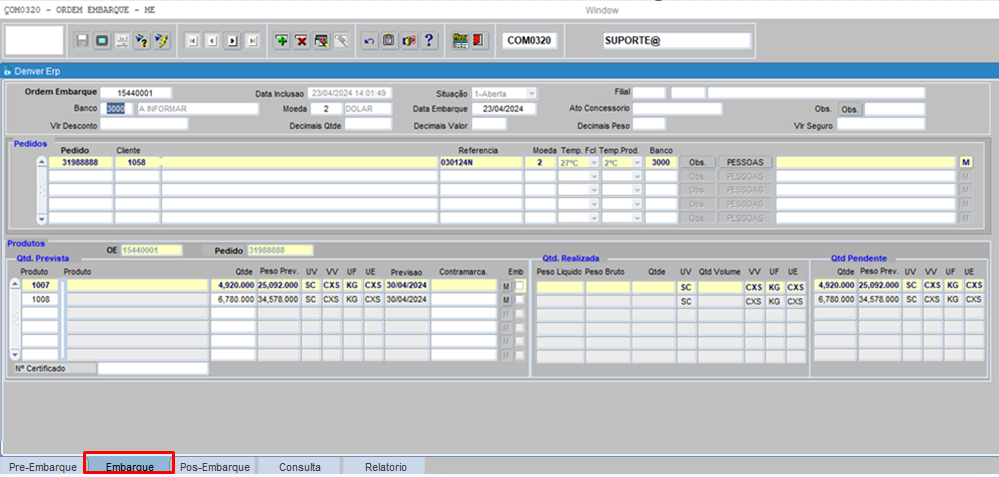Click the Ordem Embarque field 15440001

point(135,93)
